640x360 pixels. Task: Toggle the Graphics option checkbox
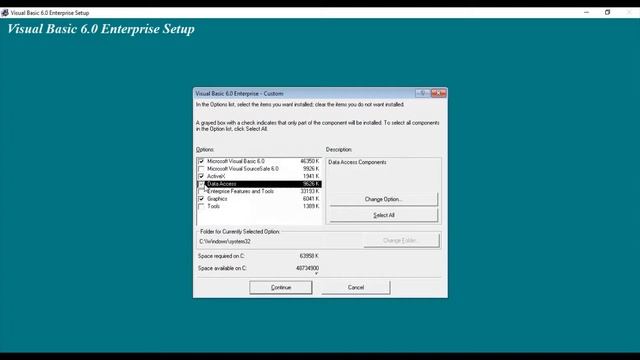[x=201, y=199]
